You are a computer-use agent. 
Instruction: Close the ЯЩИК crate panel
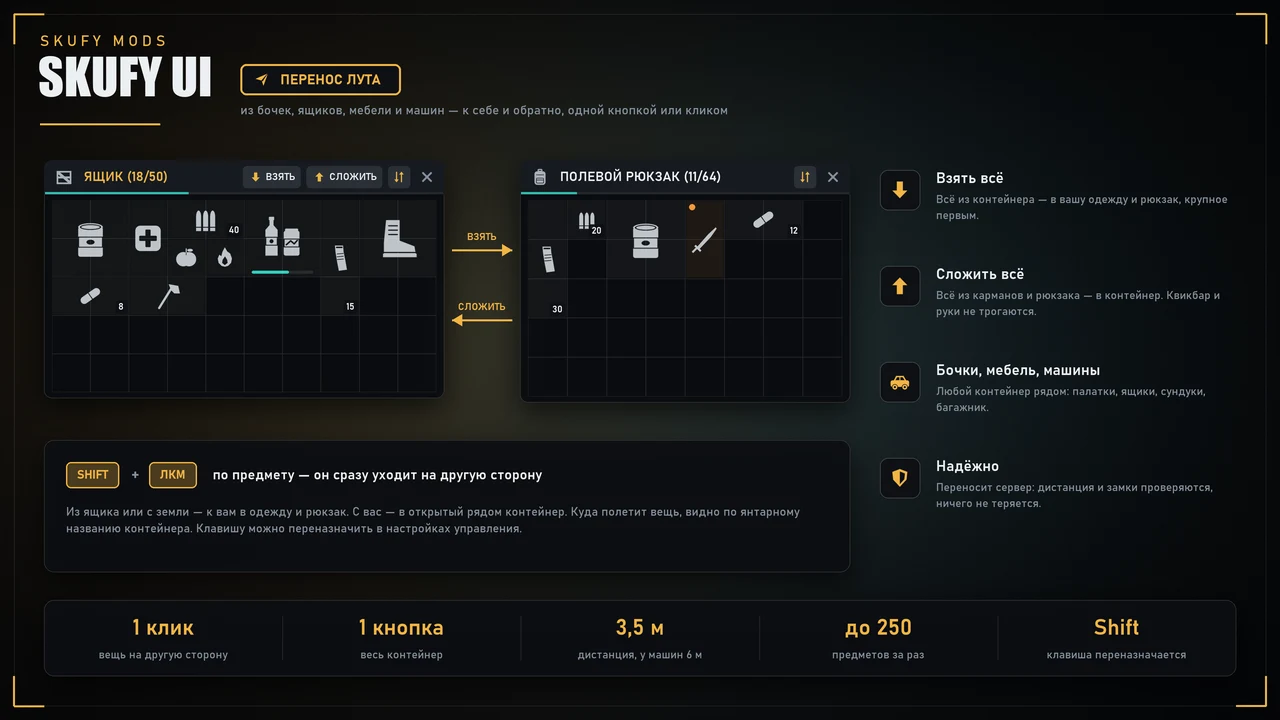click(427, 177)
